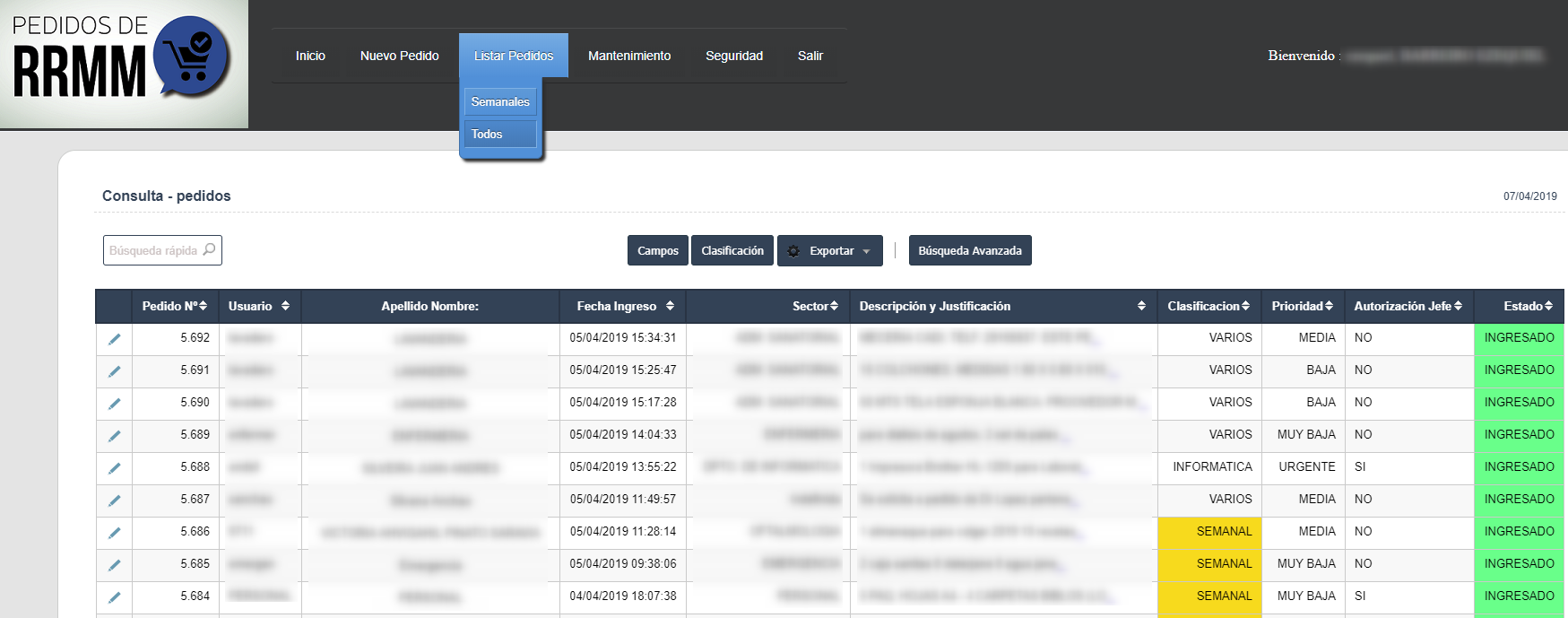Sort by Usuario column arrows
Viewport: 1568px width, 618px height.
point(285,306)
